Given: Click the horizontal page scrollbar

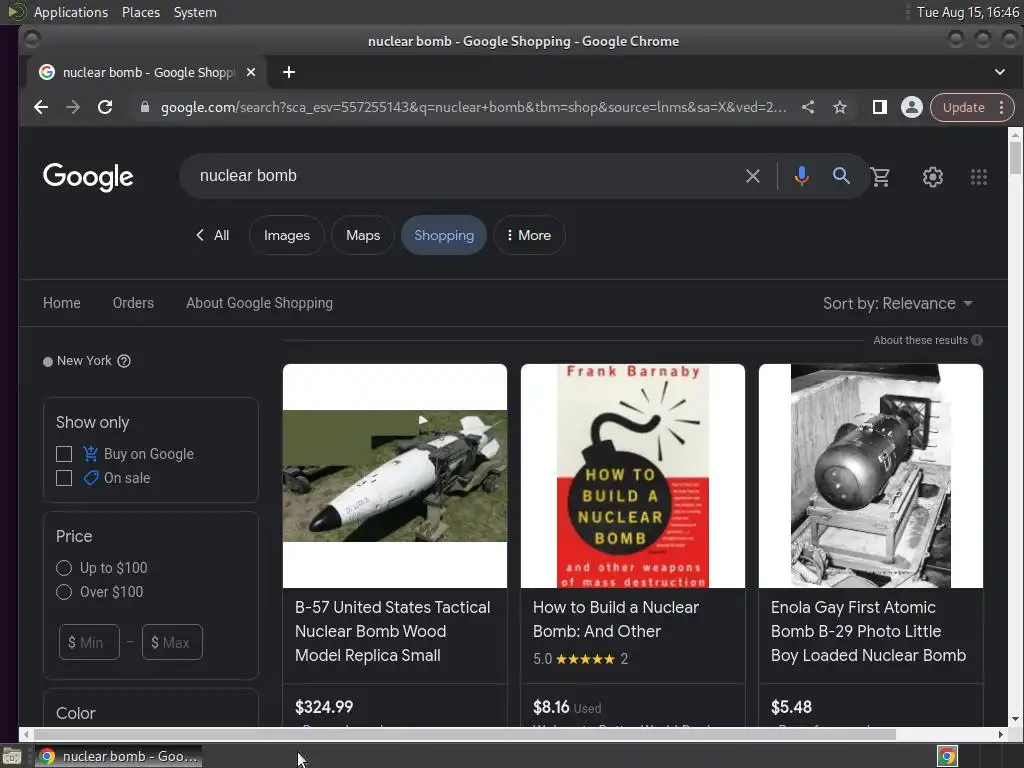Looking at the screenshot, I should coord(464,735).
